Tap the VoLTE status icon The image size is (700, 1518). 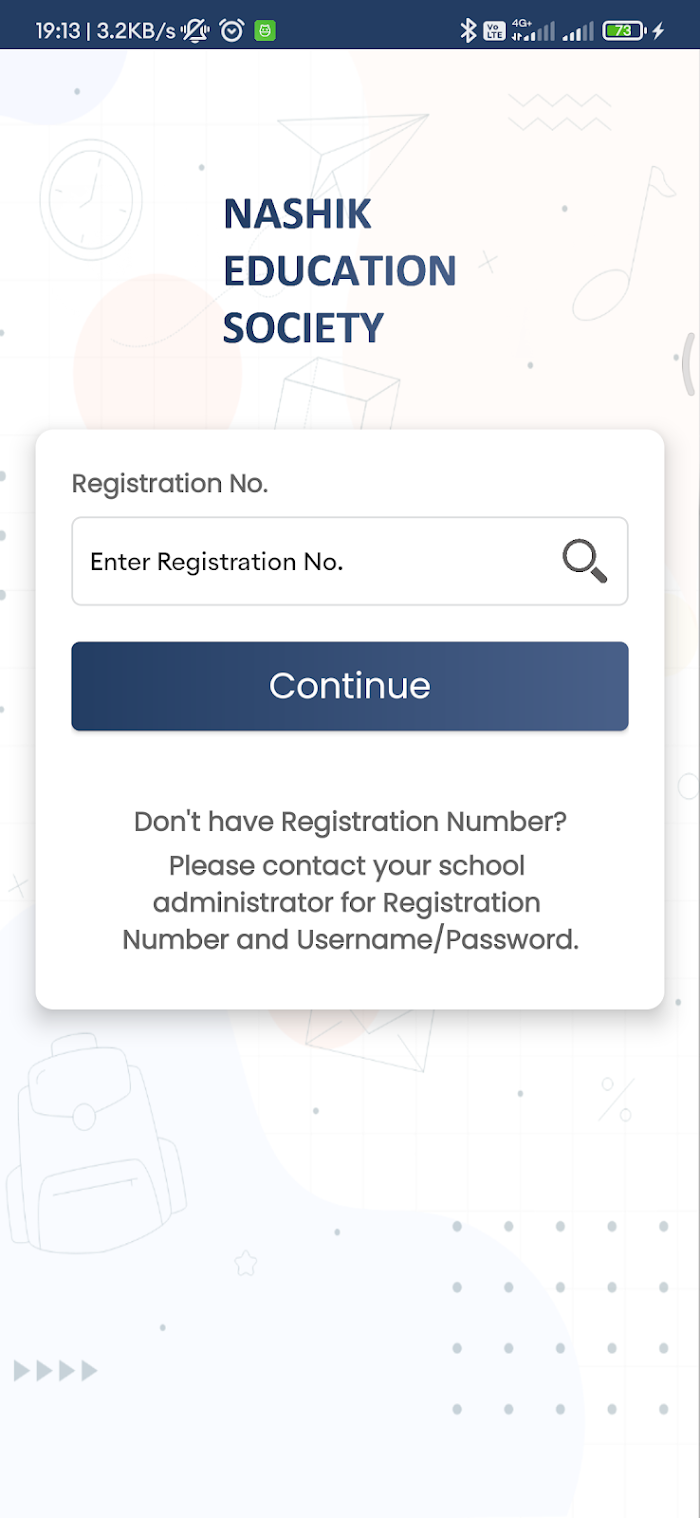[x=494, y=31]
